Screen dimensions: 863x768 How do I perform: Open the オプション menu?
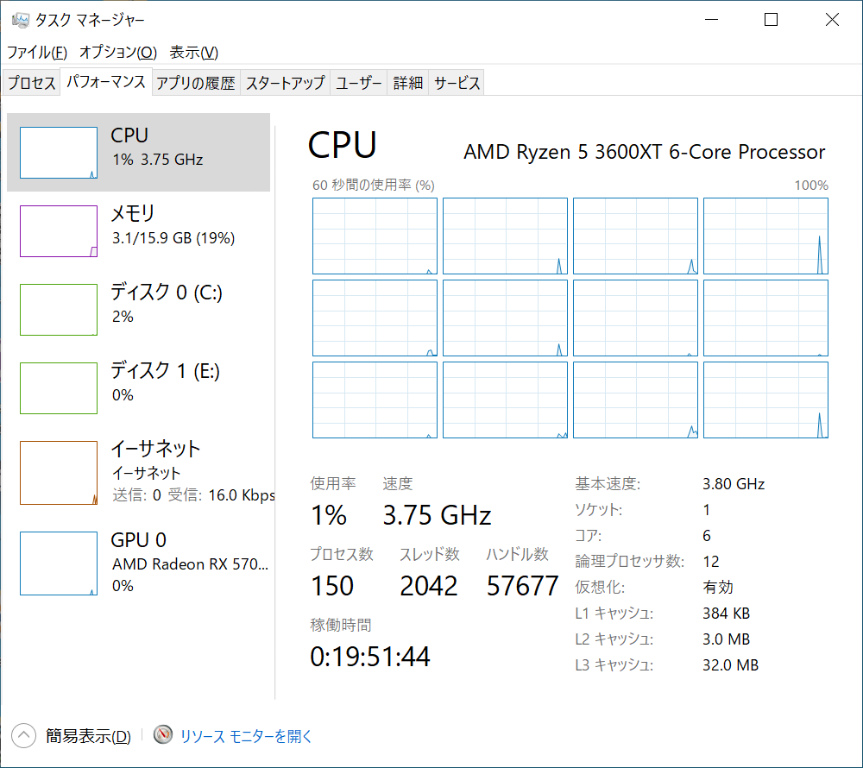[118, 52]
